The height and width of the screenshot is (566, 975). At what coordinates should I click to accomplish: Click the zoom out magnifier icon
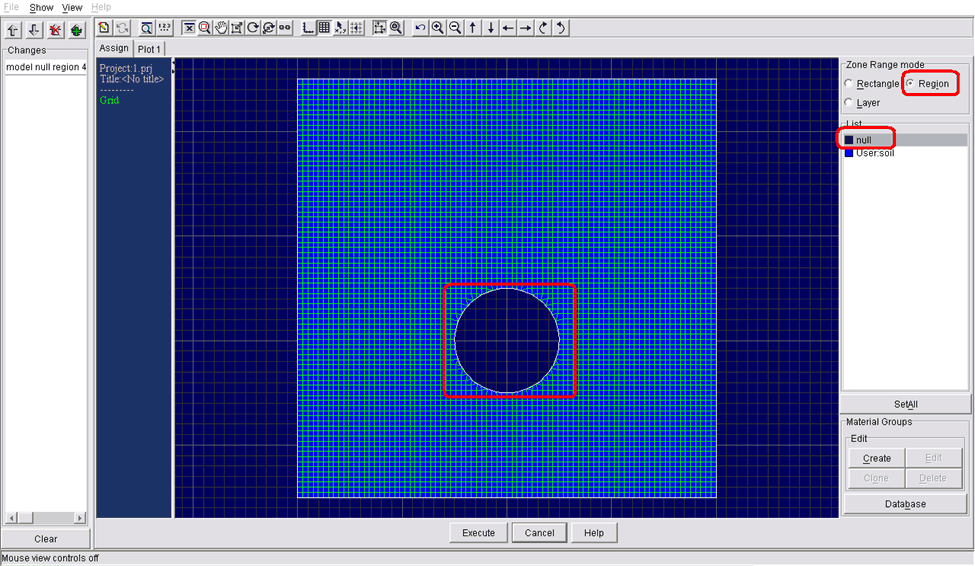[x=455, y=27]
